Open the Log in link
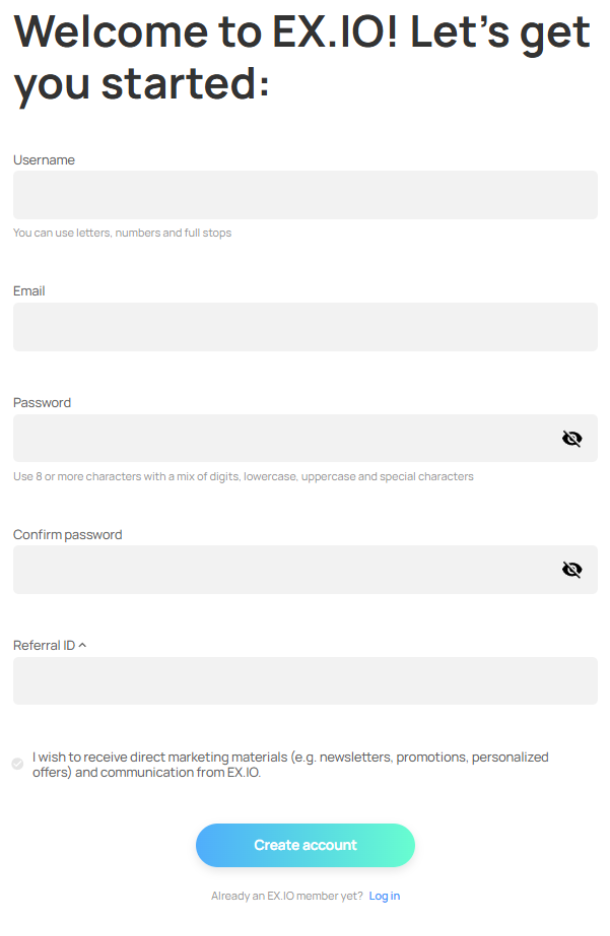 point(384,896)
